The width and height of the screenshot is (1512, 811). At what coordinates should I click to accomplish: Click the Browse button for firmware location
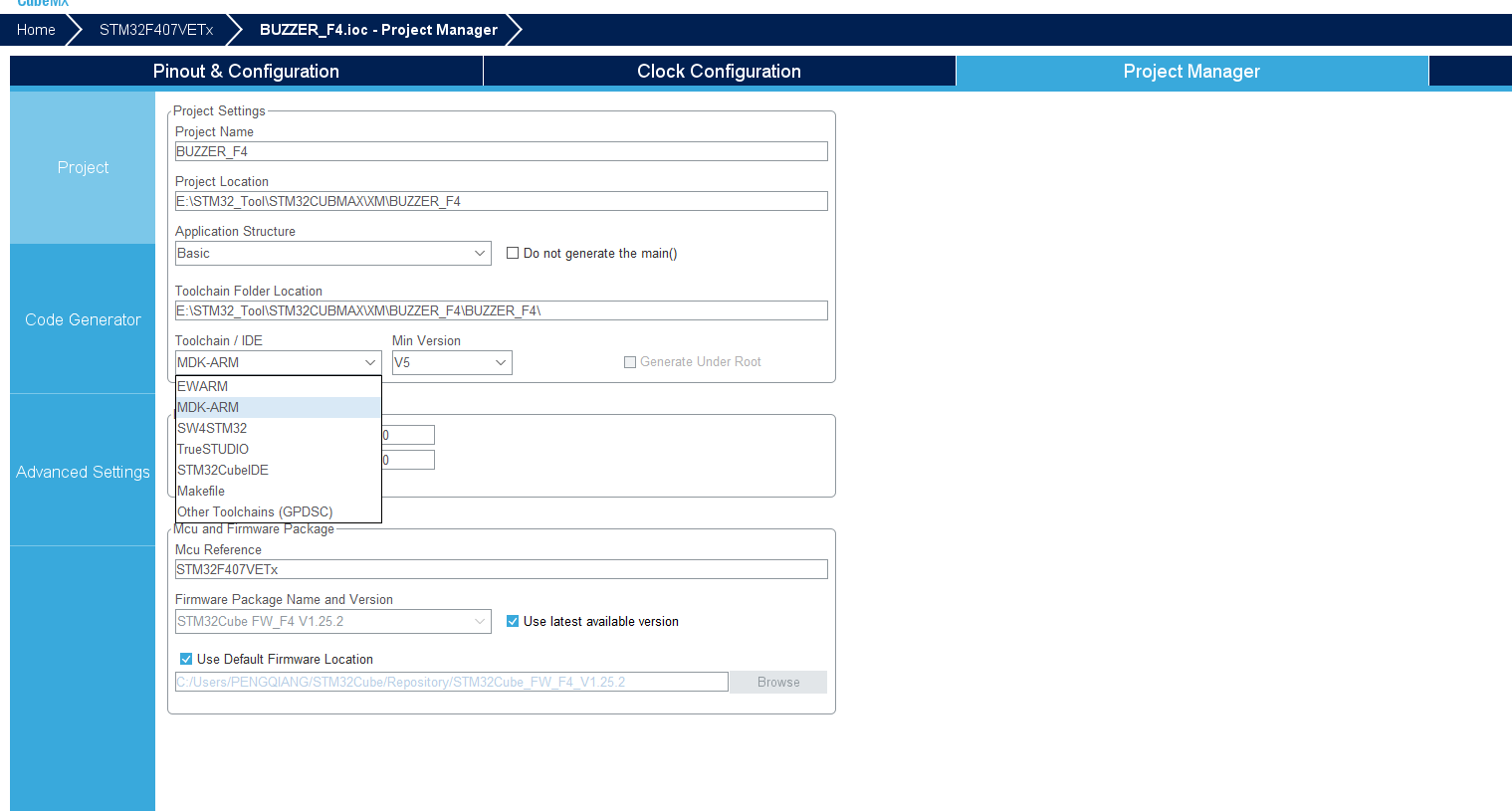click(778, 682)
